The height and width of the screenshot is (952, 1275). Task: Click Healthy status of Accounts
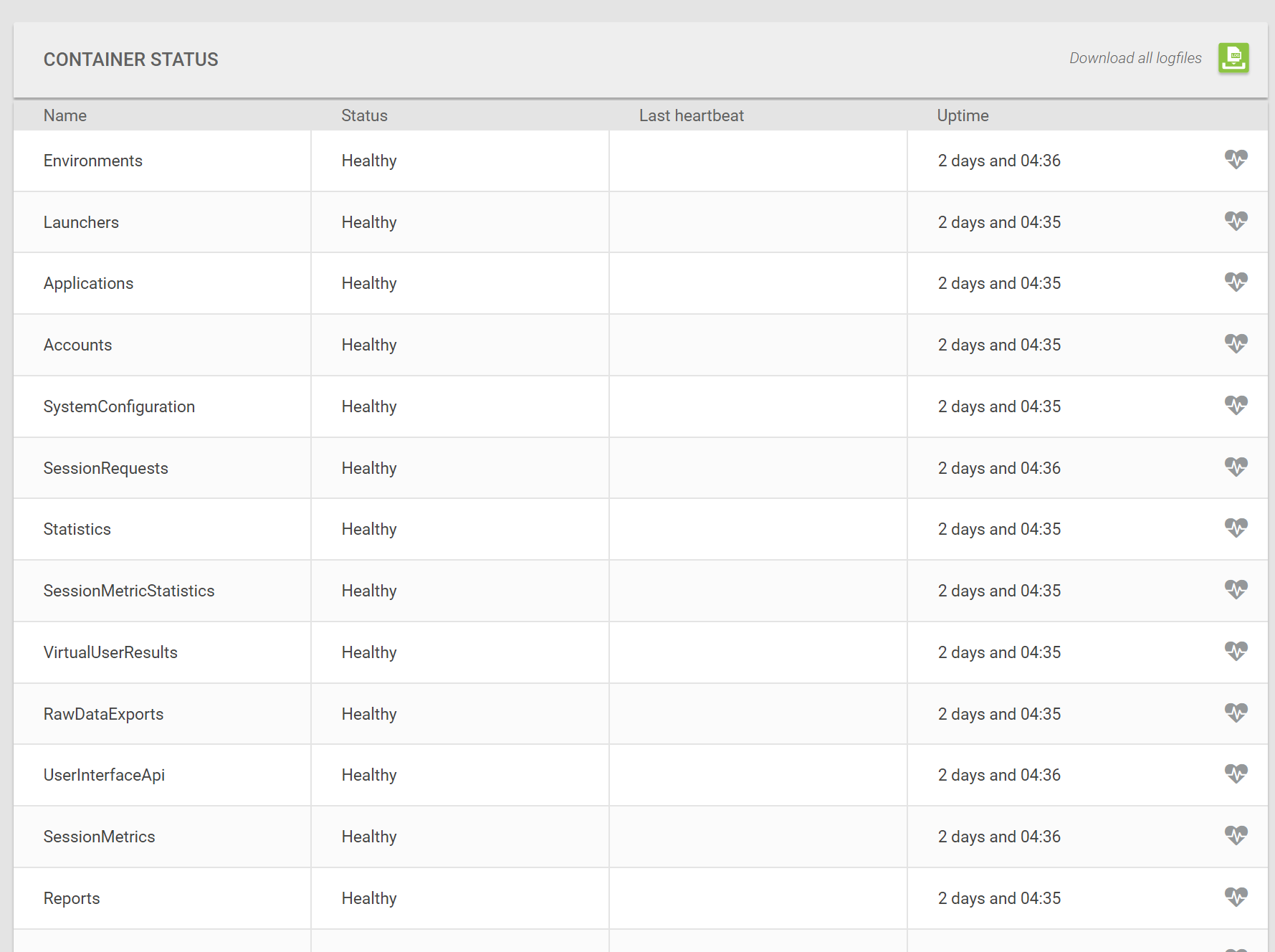(x=369, y=345)
